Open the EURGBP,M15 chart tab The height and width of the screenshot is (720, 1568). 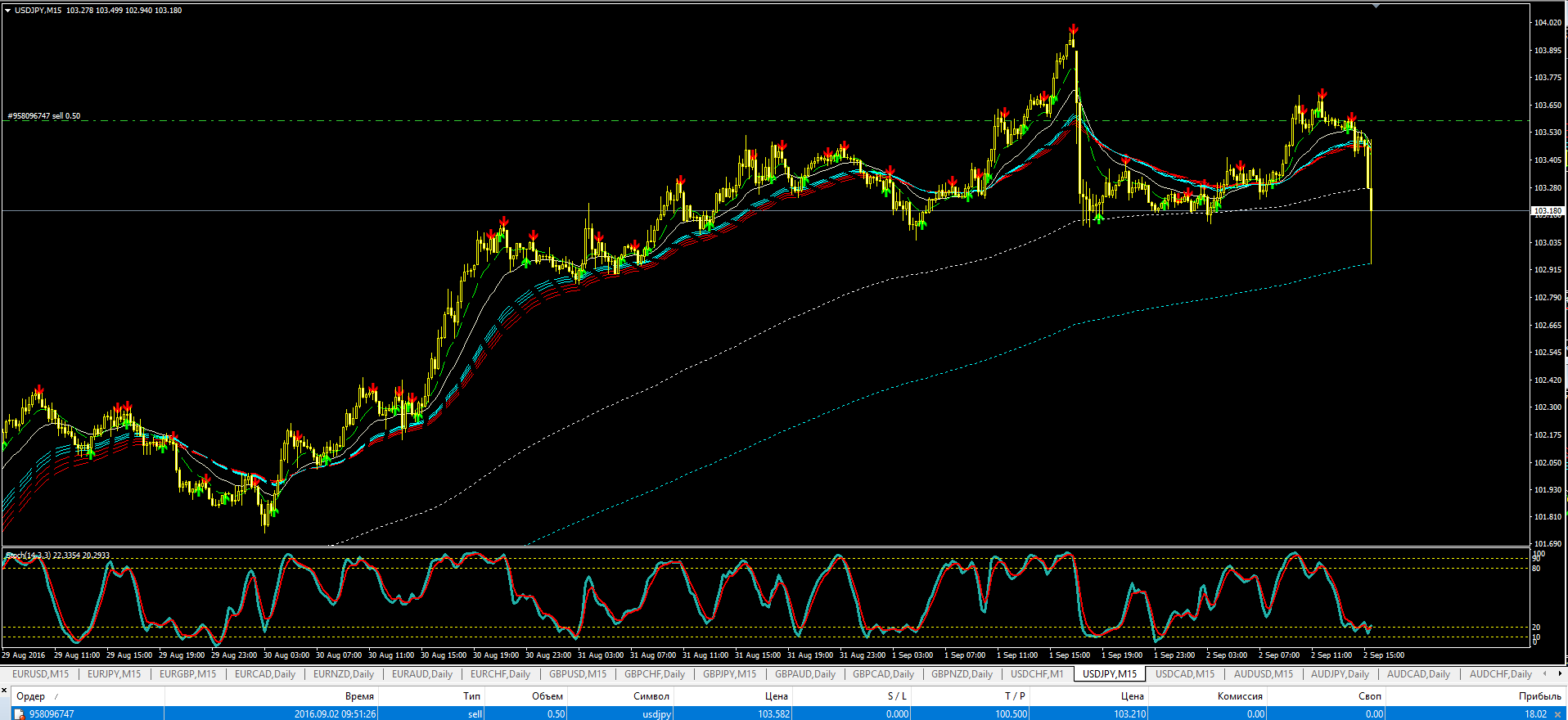click(187, 674)
